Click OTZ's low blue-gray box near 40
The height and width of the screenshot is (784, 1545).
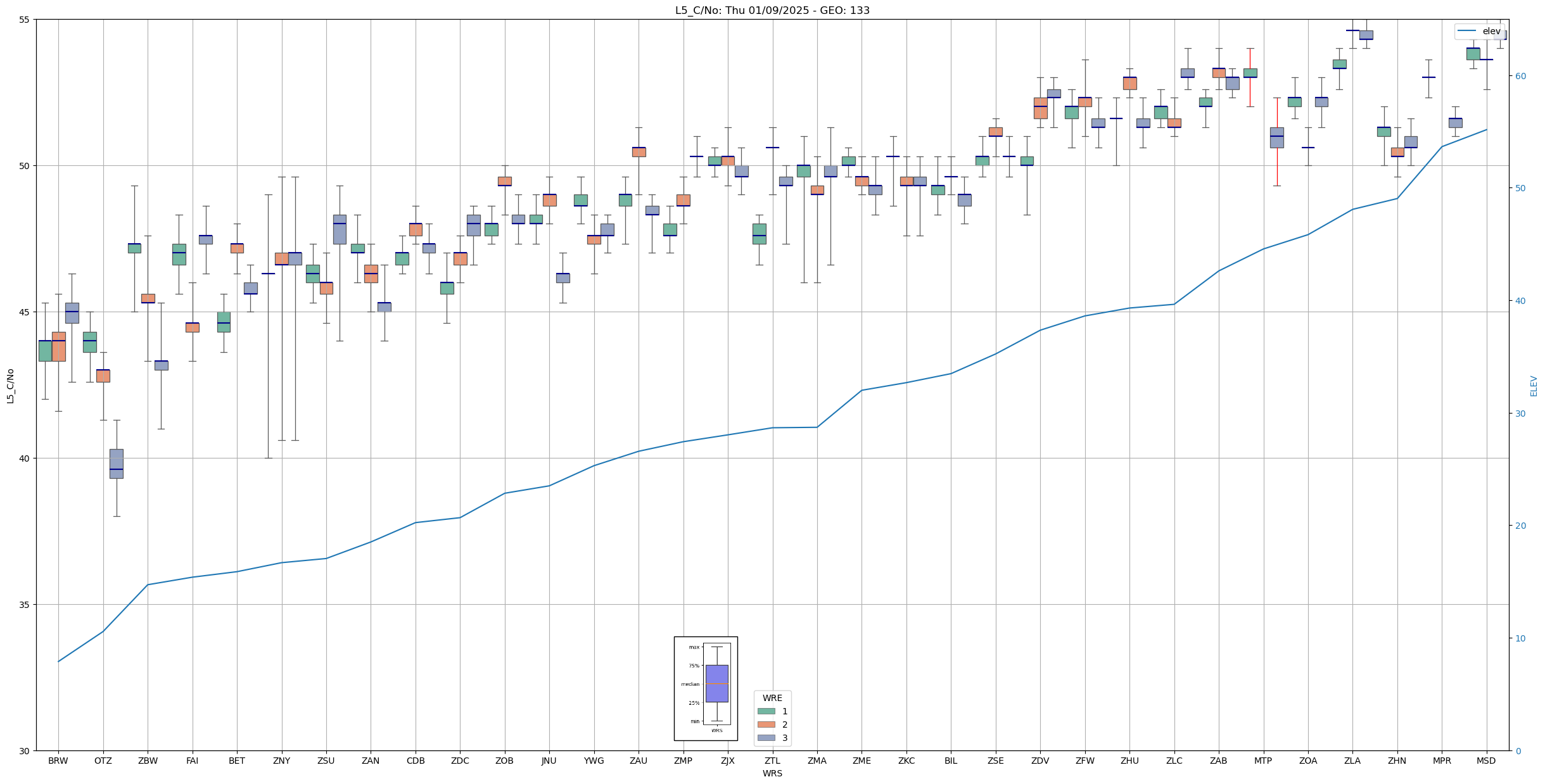(x=117, y=464)
